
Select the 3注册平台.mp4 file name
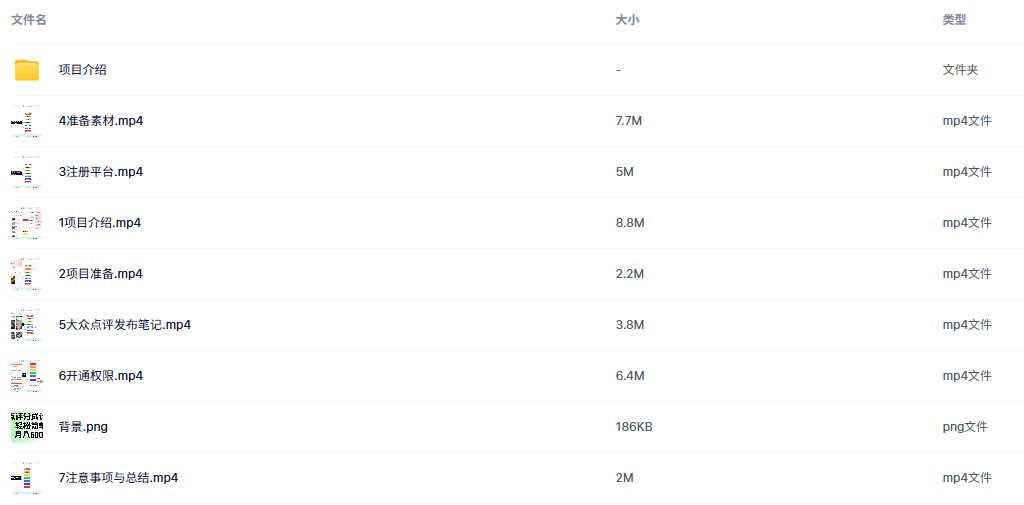pos(101,172)
